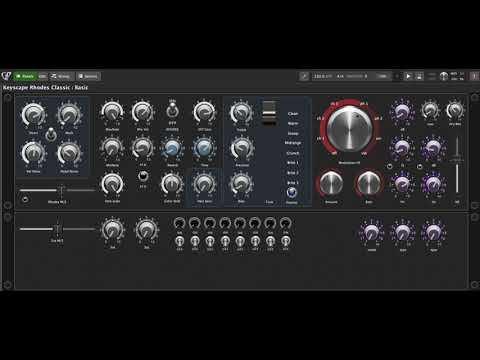The image size is (480, 360).
Task: Click the small round button under left slider
Action: (x=25, y=199)
